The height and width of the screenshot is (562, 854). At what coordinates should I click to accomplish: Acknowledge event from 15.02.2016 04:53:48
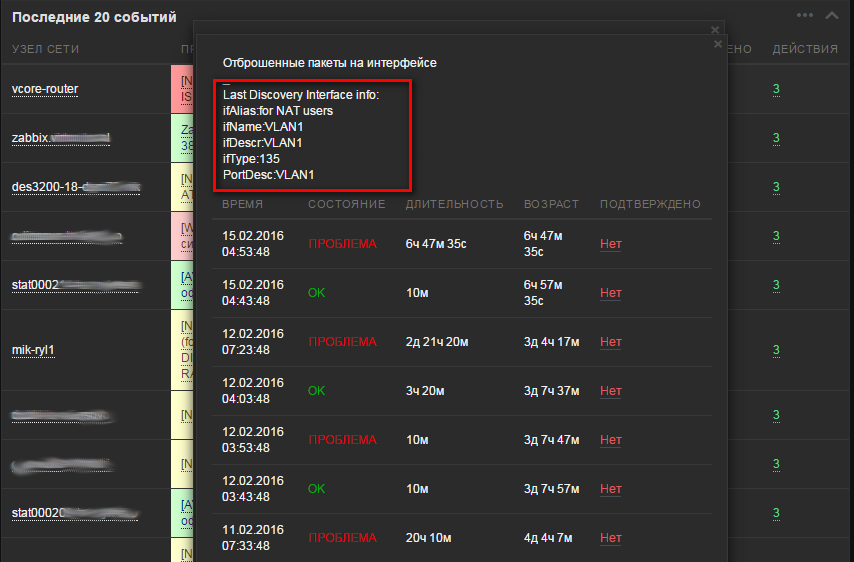(x=611, y=244)
